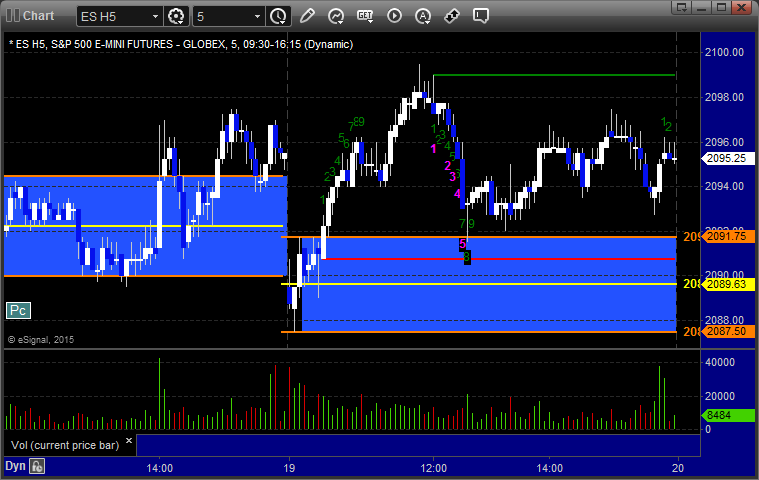Click the GET toolbar icon

(365, 16)
